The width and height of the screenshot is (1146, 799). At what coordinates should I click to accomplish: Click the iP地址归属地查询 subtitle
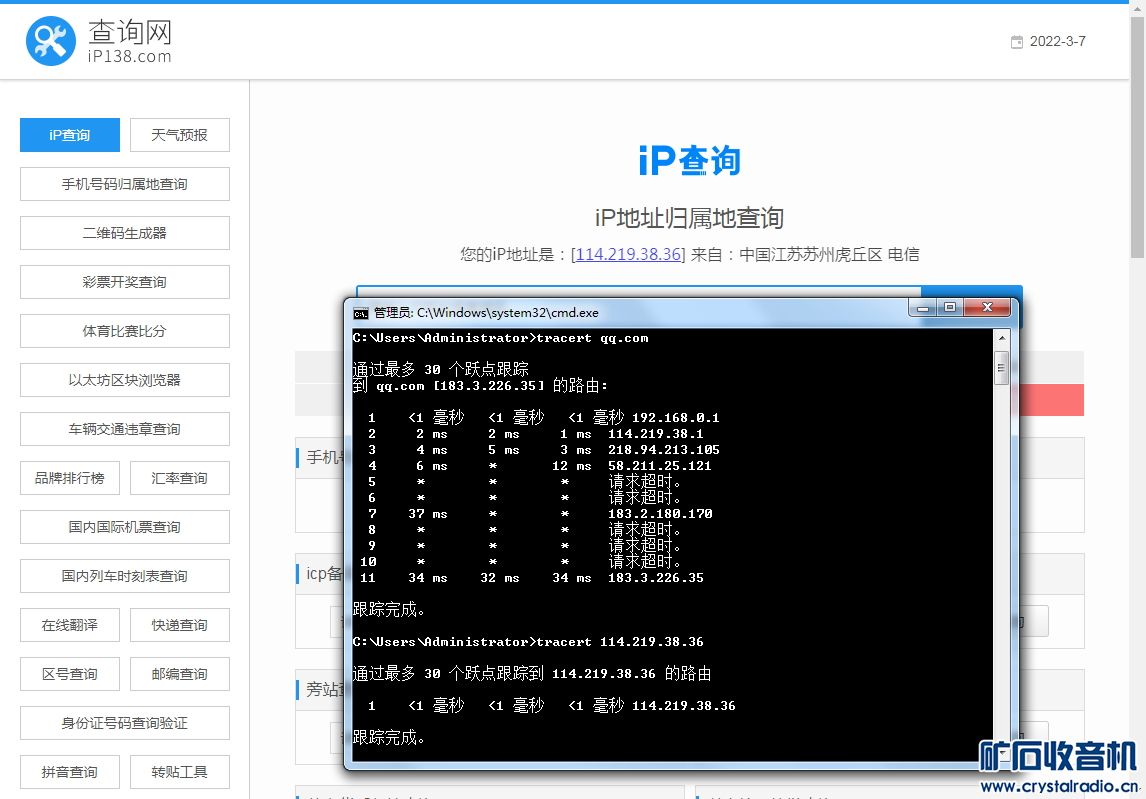689,218
